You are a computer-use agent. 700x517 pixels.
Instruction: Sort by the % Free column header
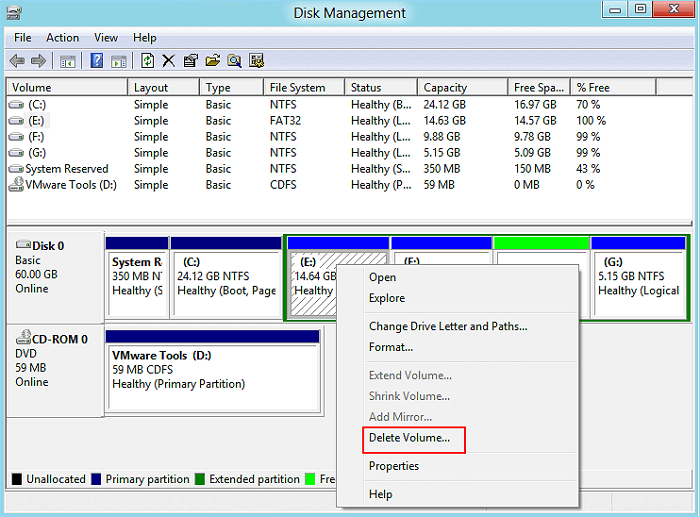coord(613,88)
